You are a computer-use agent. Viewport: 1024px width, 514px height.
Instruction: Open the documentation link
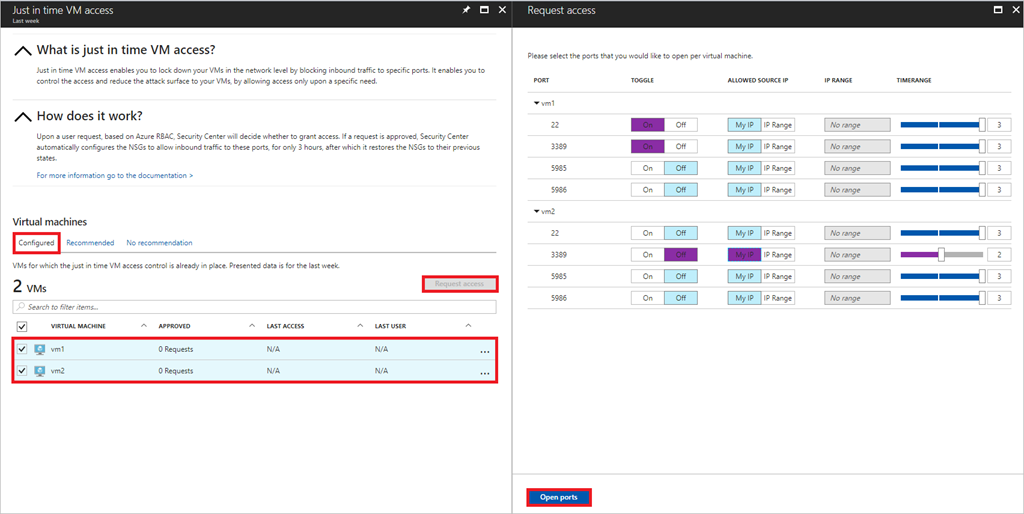[115, 176]
